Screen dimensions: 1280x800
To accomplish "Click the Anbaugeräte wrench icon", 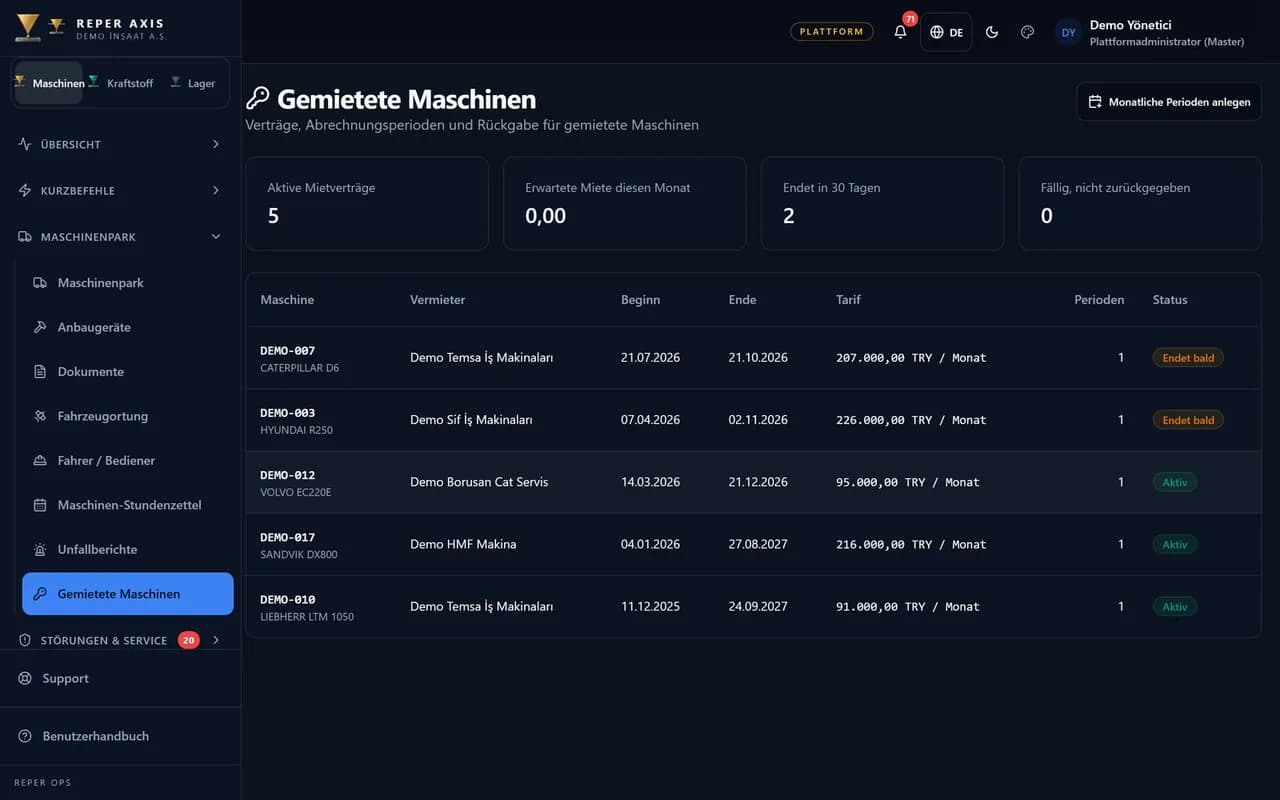I will click(x=40, y=327).
